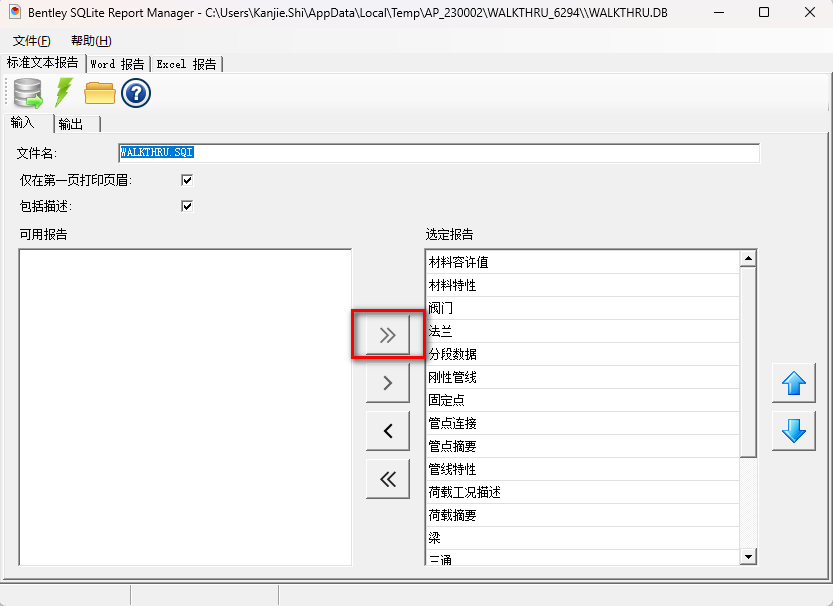Maximize the Report Manager window
833x606 pixels.
tap(764, 12)
